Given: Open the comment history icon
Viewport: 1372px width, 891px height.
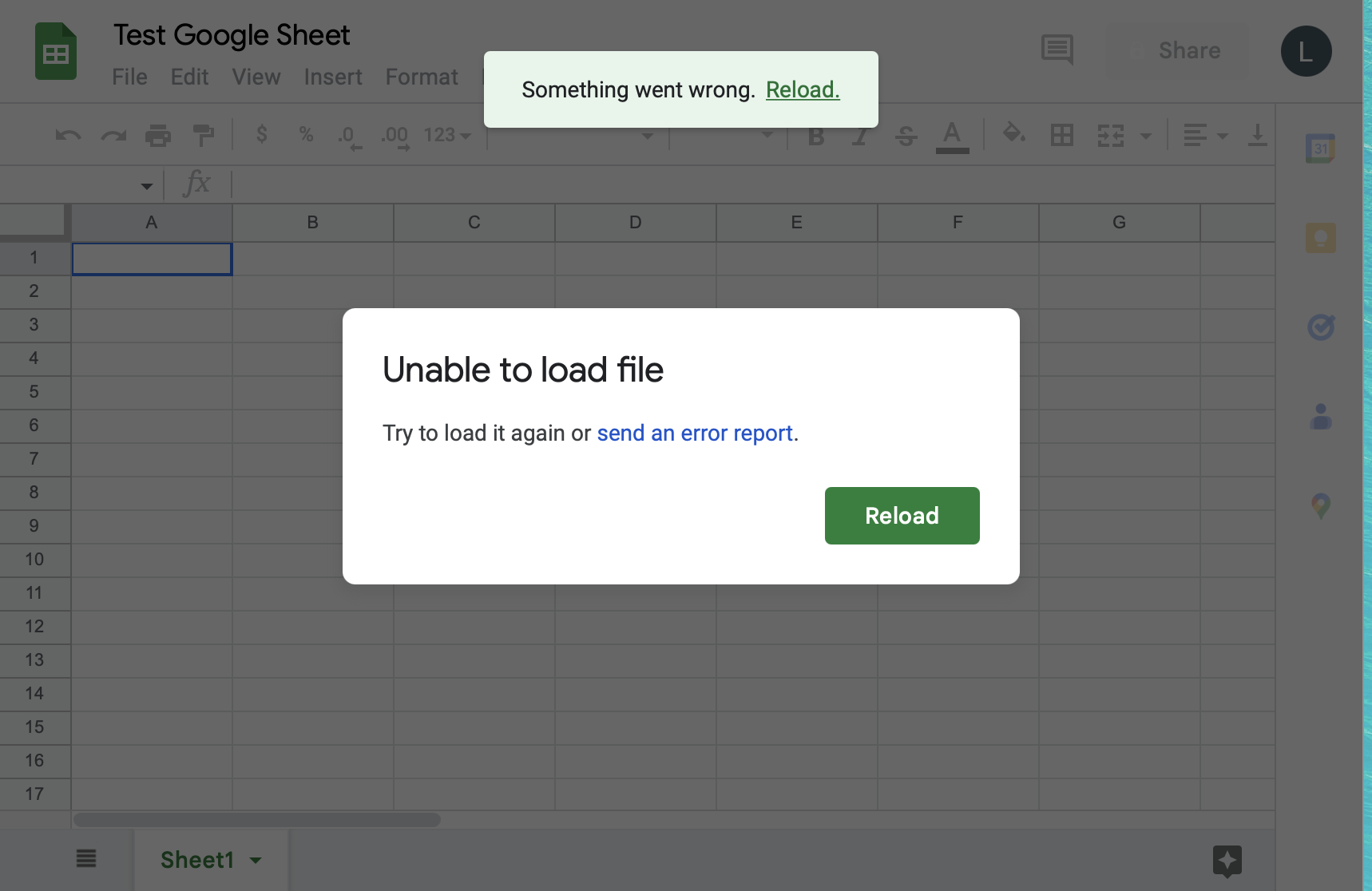Looking at the screenshot, I should point(1057,50).
